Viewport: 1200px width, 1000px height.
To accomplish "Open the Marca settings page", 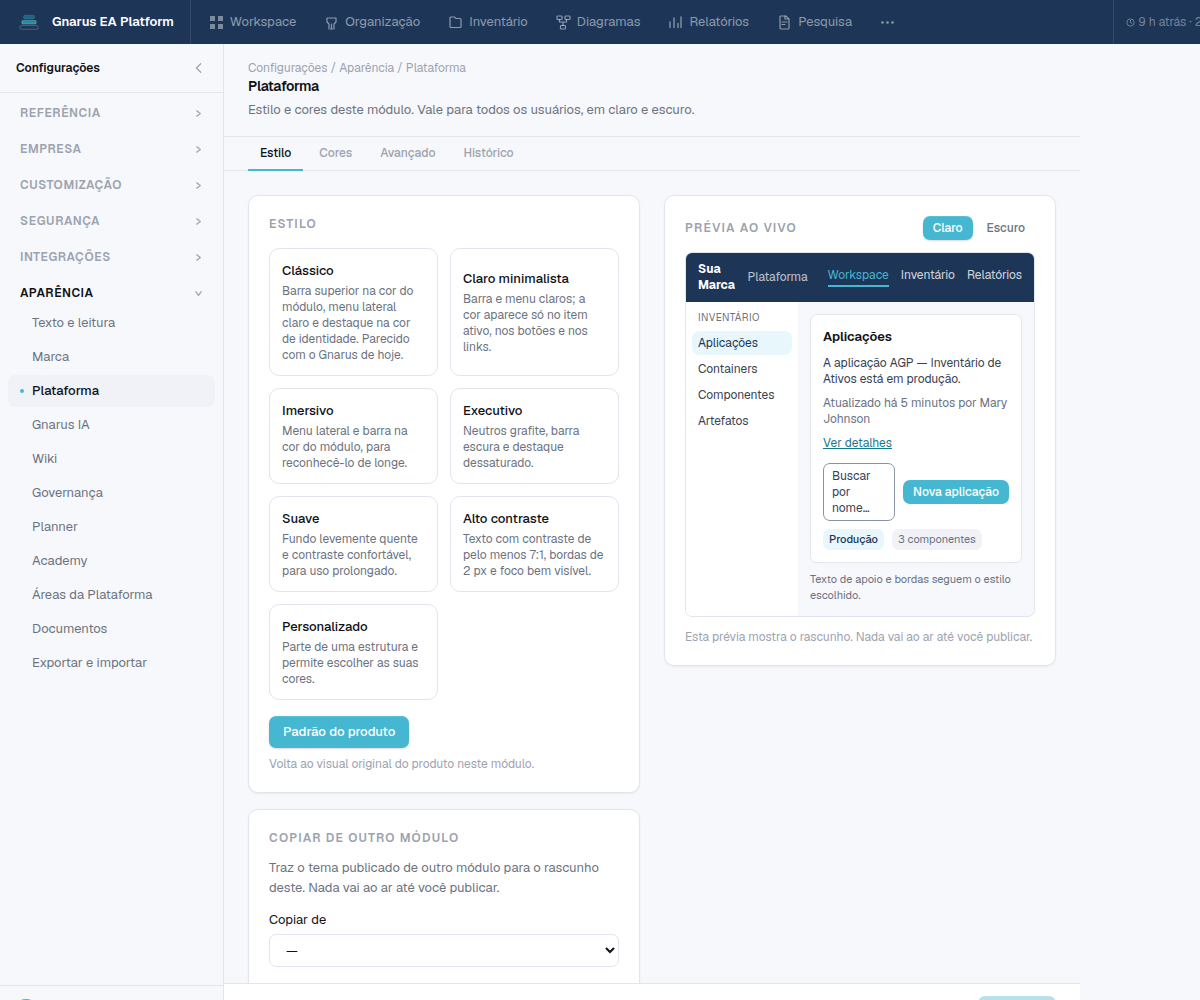I will click(x=111, y=357).
